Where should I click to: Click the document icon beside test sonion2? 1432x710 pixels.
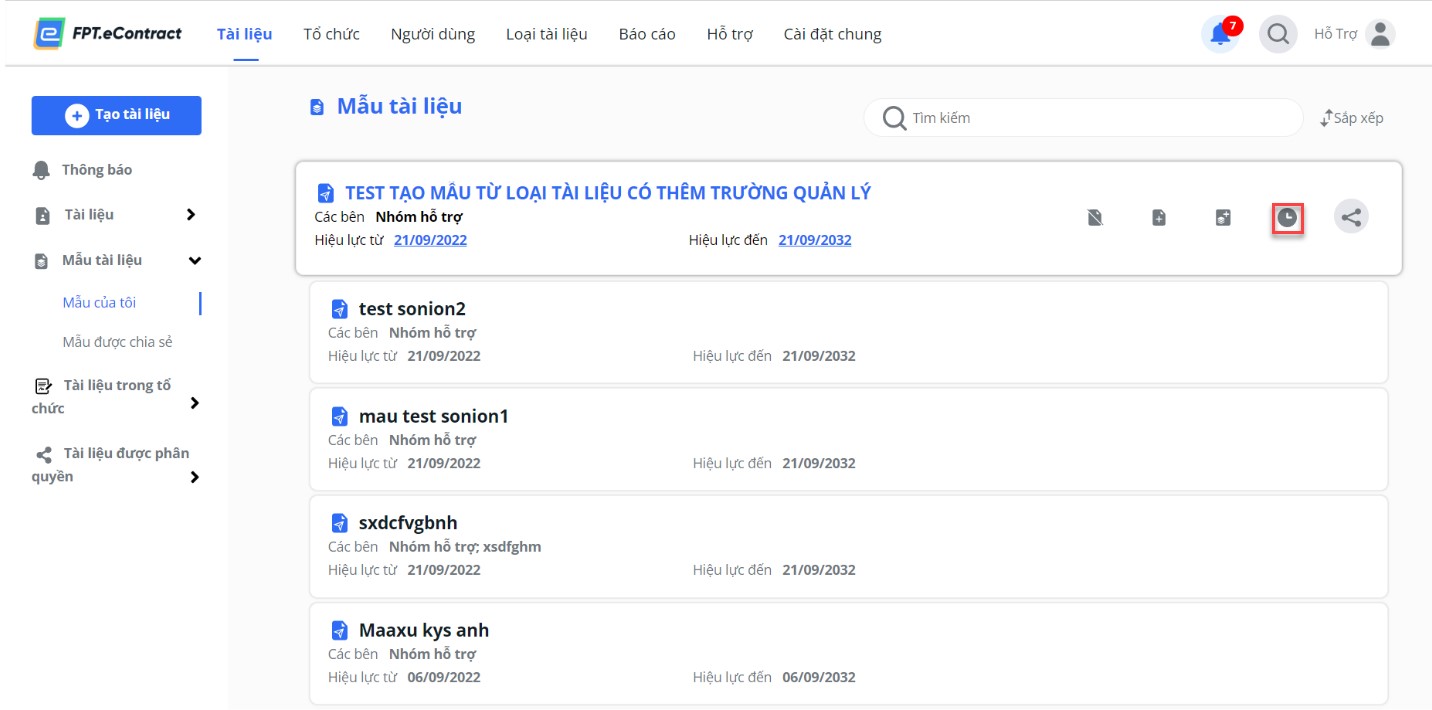coord(340,309)
